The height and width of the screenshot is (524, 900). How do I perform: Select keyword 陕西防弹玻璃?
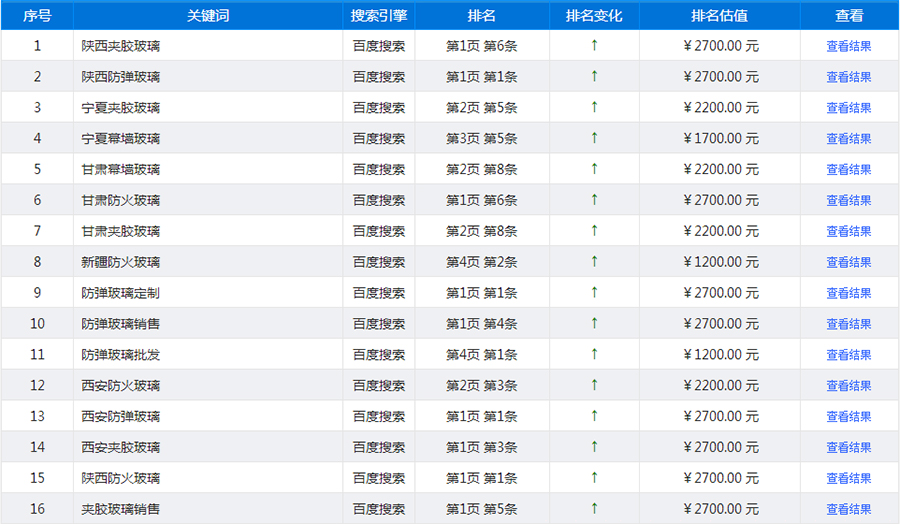pos(121,77)
